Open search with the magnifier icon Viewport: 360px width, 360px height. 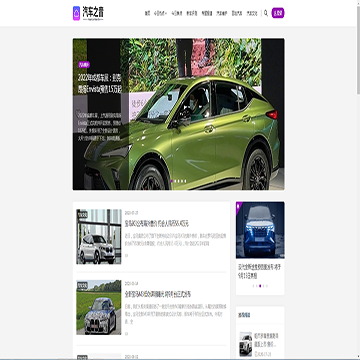coord(266,13)
